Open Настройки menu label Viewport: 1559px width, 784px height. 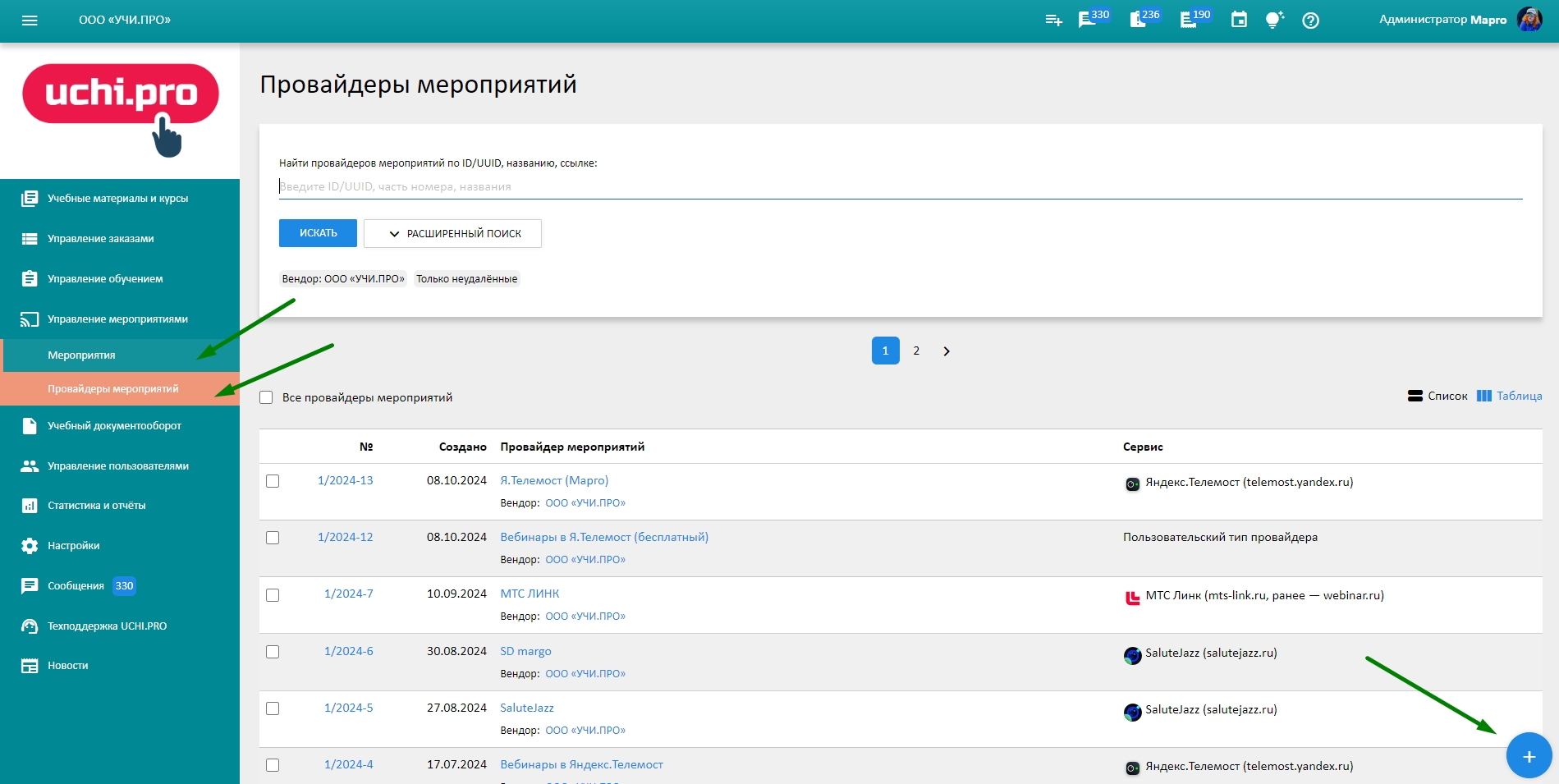74,546
